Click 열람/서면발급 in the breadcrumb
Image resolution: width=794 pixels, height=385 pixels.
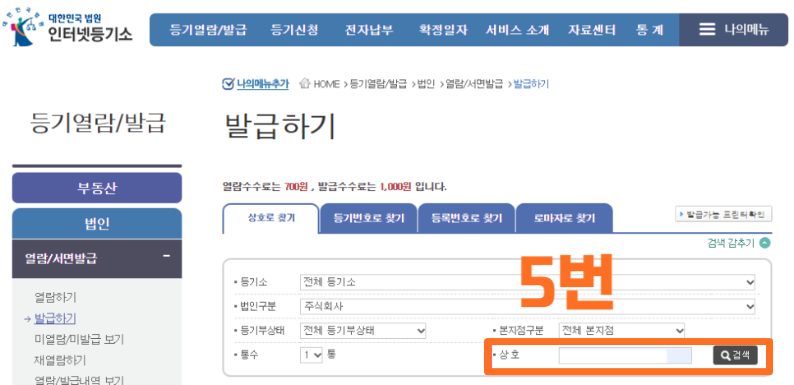[474, 84]
